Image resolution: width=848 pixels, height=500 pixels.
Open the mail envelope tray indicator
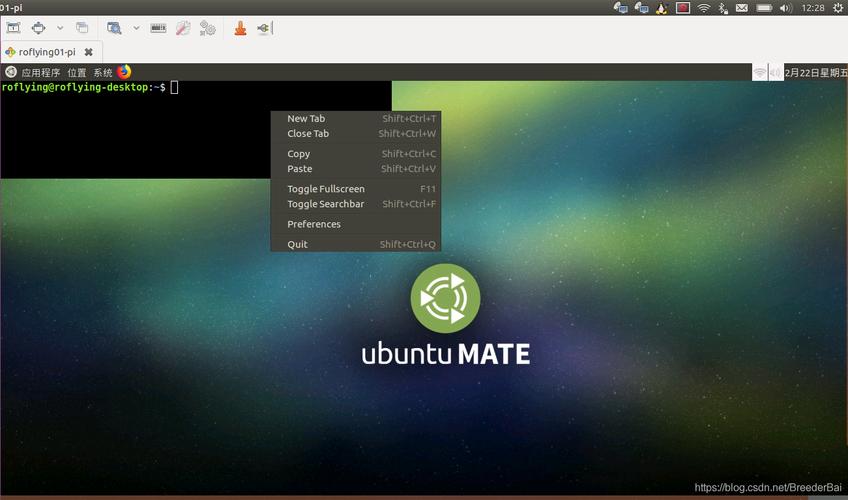[x=742, y=8]
